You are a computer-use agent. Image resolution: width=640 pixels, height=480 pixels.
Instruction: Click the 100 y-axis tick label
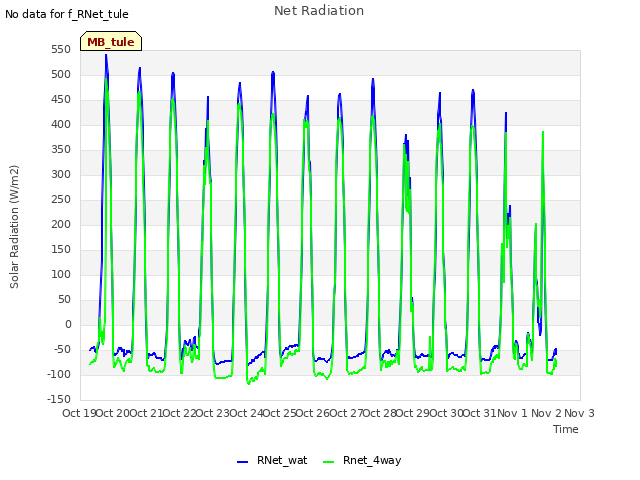pyautogui.click(x=61, y=275)
